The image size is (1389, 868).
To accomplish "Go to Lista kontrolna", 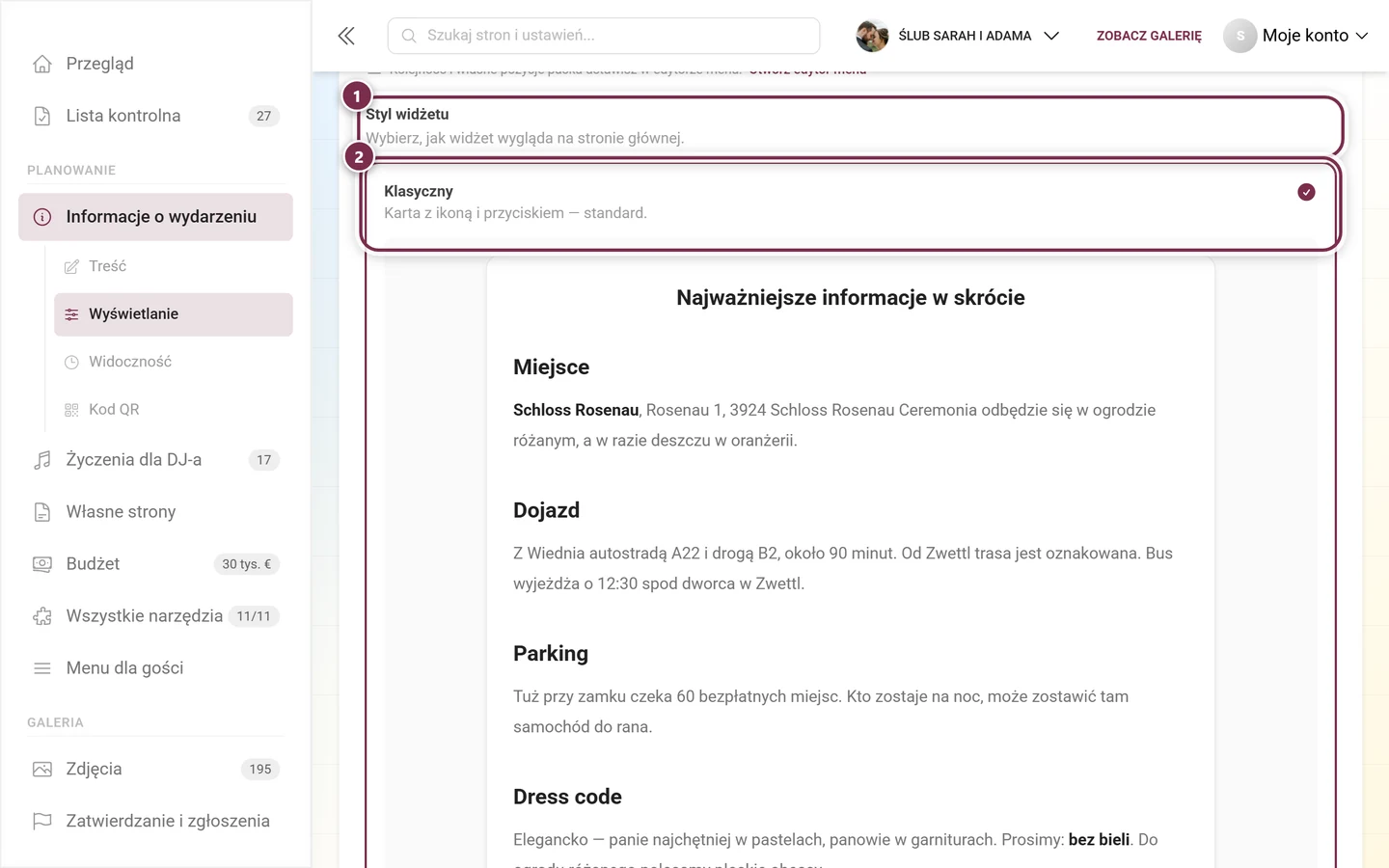I will (x=155, y=116).
